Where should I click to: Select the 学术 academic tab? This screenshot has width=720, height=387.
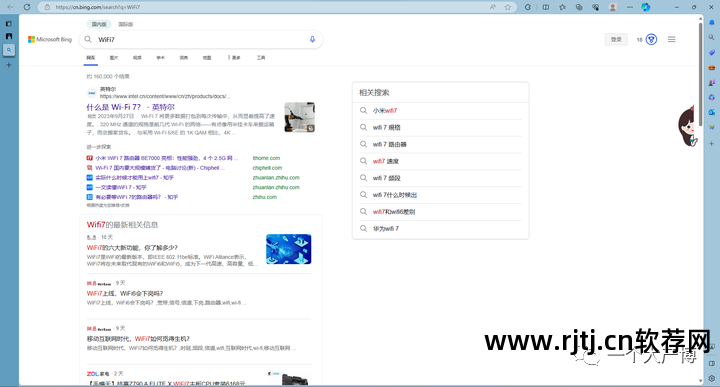[160, 58]
